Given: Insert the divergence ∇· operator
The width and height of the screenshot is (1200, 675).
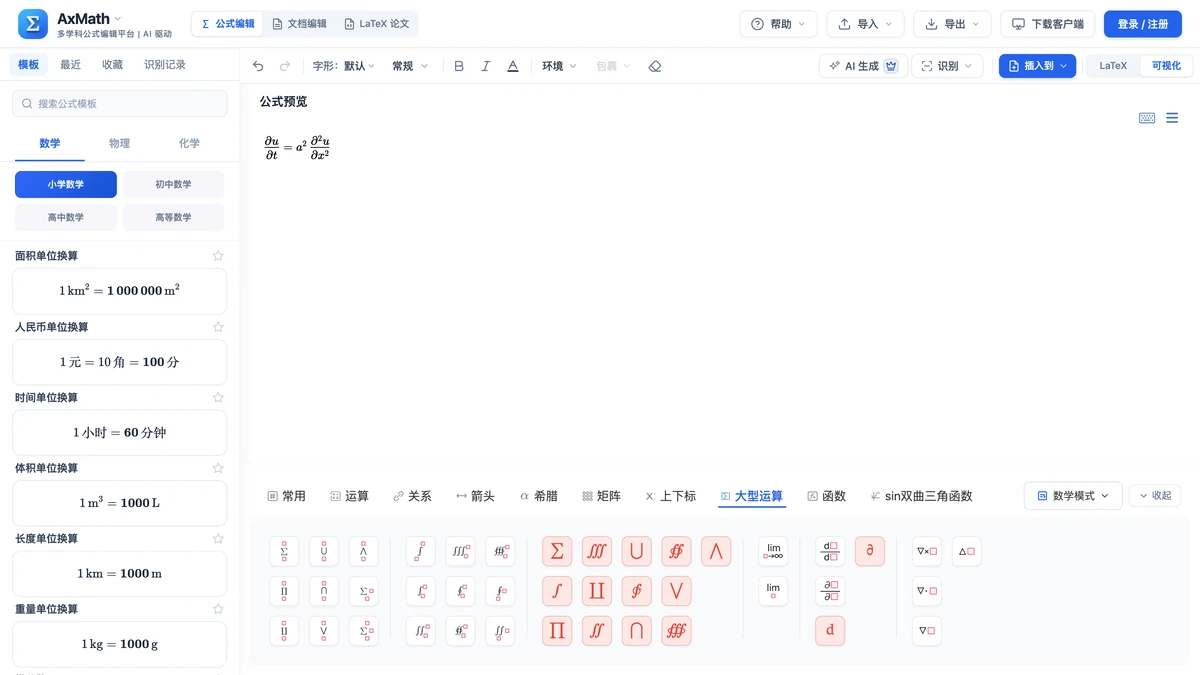Looking at the screenshot, I should click(927, 591).
